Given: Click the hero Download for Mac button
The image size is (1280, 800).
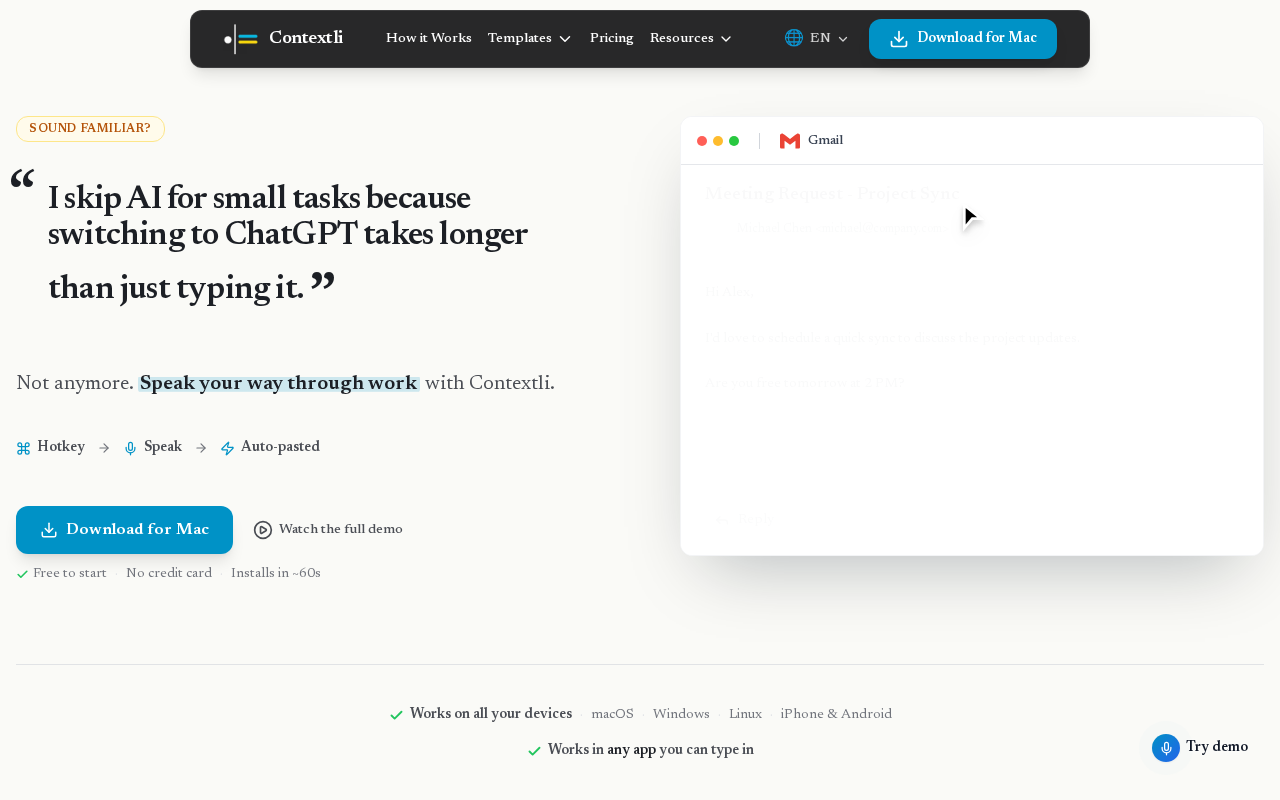Looking at the screenshot, I should [124, 530].
